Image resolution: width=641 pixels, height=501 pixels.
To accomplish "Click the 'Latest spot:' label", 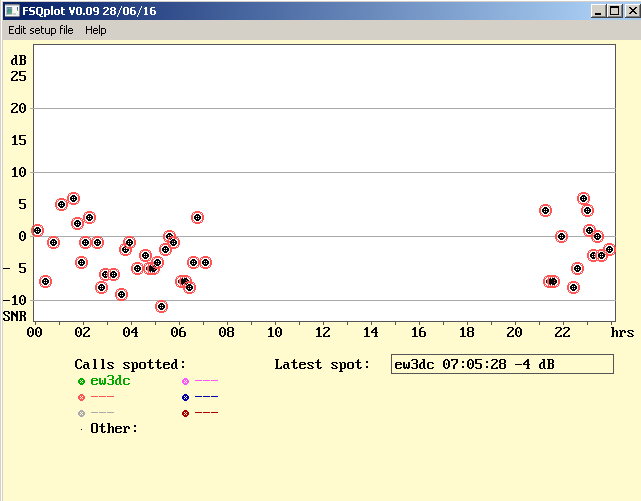I will [x=322, y=364].
